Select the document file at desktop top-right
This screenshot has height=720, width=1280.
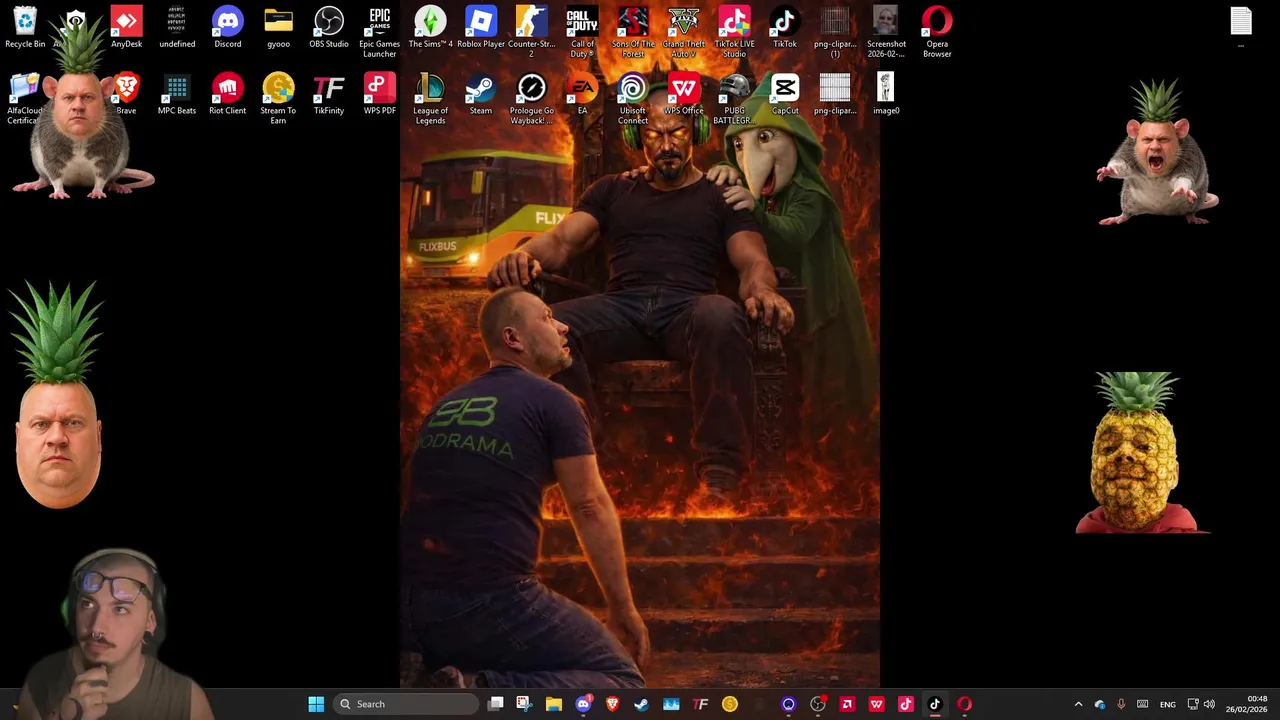[1241, 27]
